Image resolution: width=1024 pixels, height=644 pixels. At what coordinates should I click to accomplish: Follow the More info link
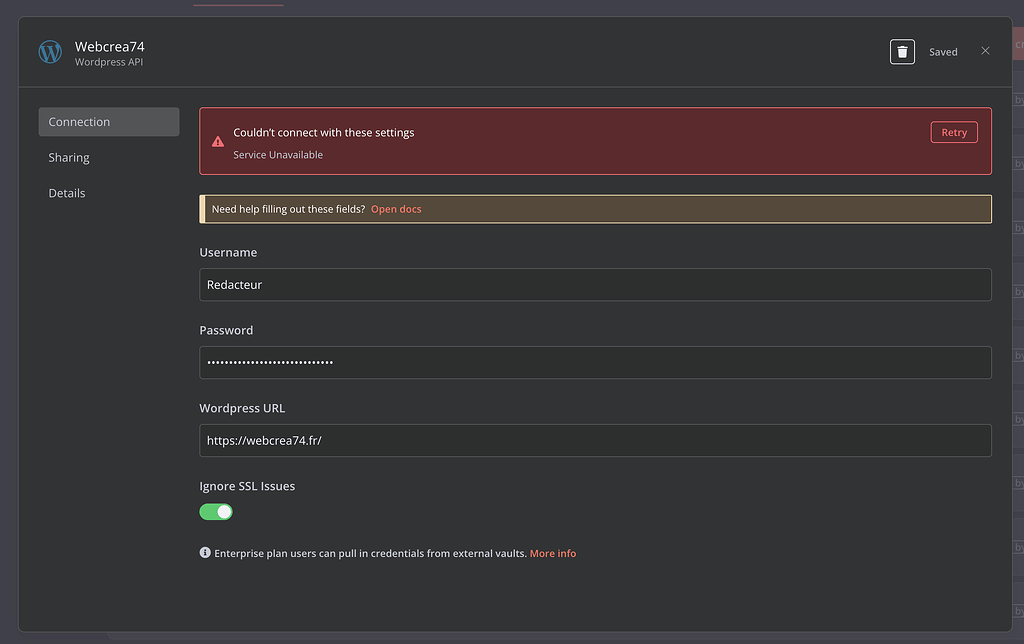pyautogui.click(x=553, y=553)
